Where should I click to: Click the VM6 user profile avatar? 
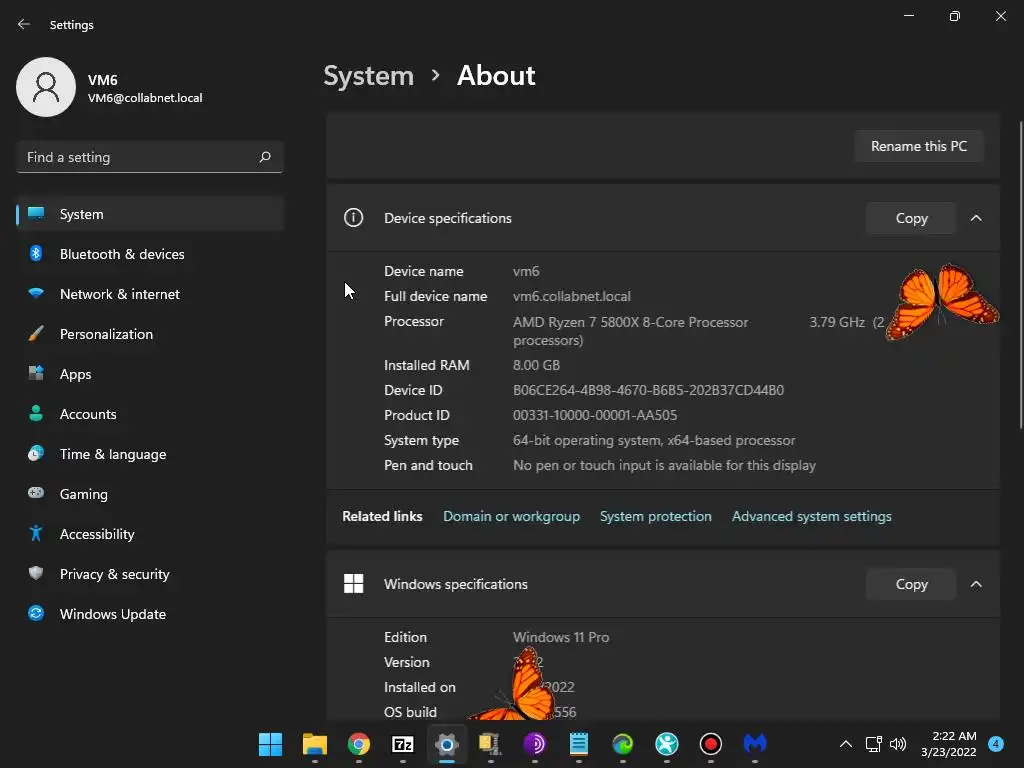pyautogui.click(x=46, y=87)
